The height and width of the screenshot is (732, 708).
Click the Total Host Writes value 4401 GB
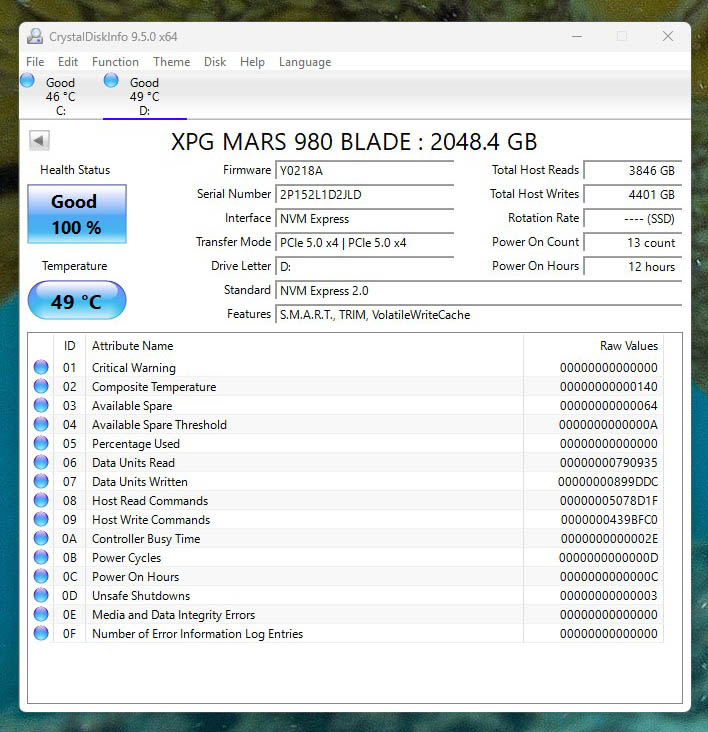[633, 195]
